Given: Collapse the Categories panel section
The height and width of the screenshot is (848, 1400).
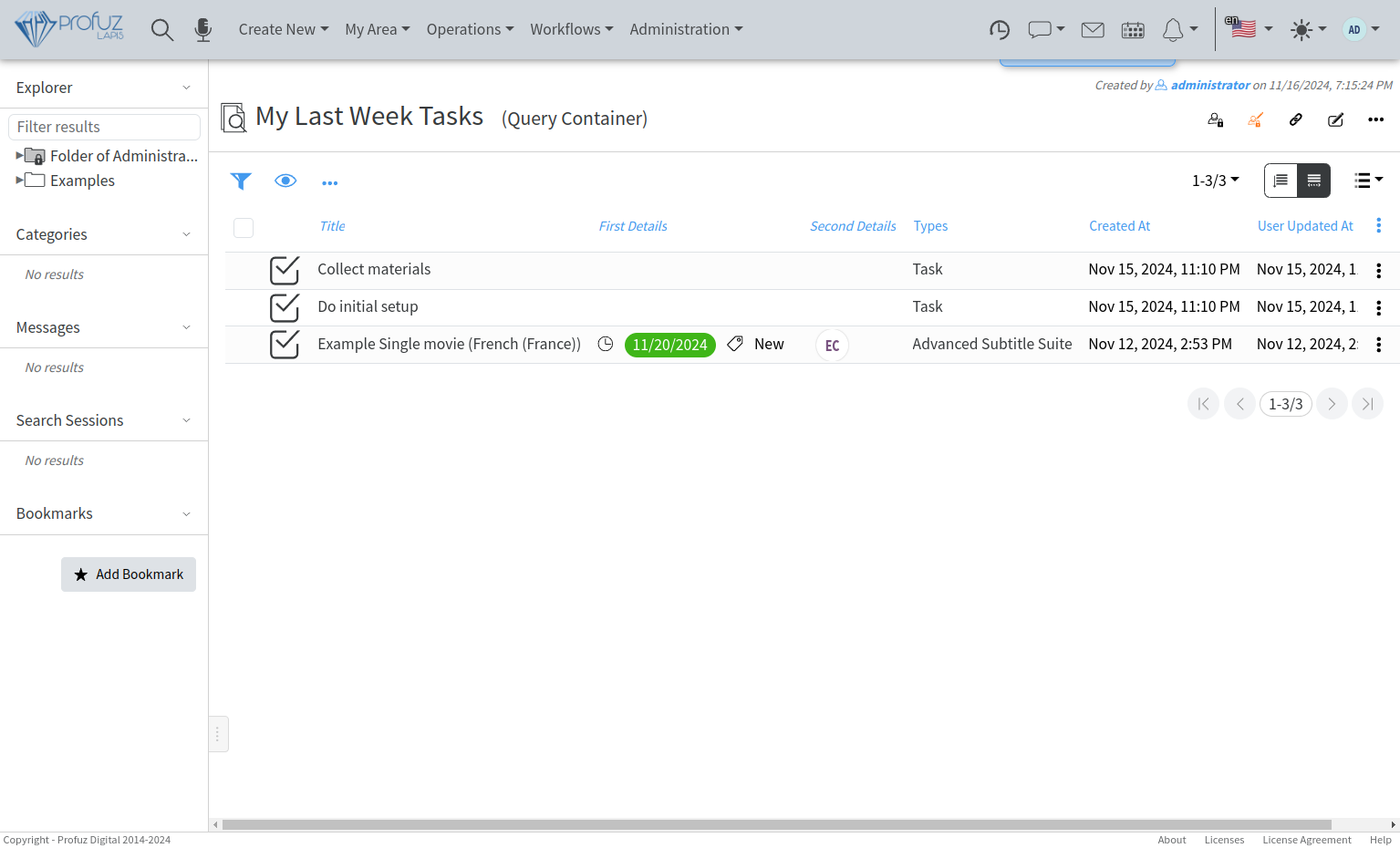Looking at the screenshot, I should pos(186,234).
